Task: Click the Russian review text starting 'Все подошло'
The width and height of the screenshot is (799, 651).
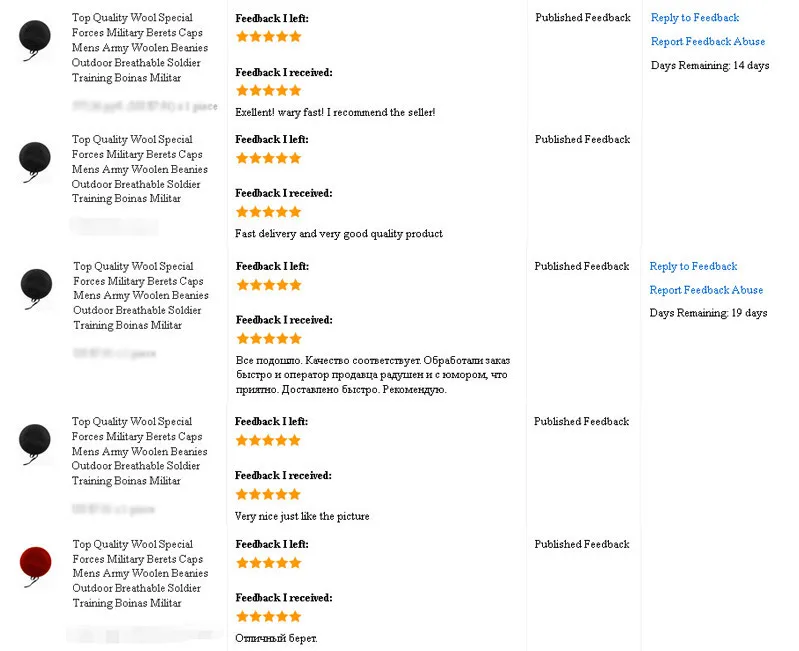Action: coord(373,375)
